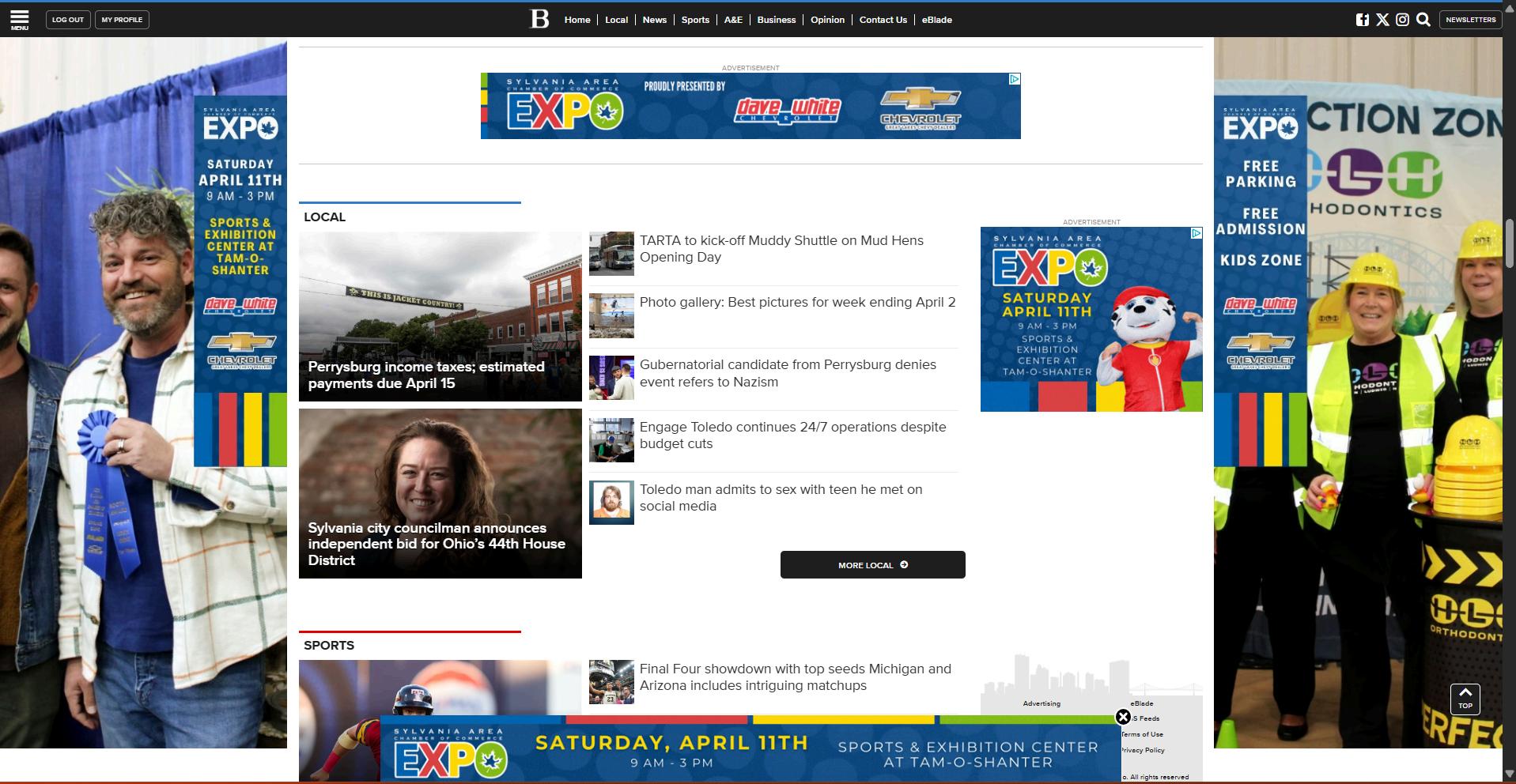This screenshot has width=1516, height=784.
Task: Click the TOP scroll-up arrow button
Action: click(x=1465, y=699)
